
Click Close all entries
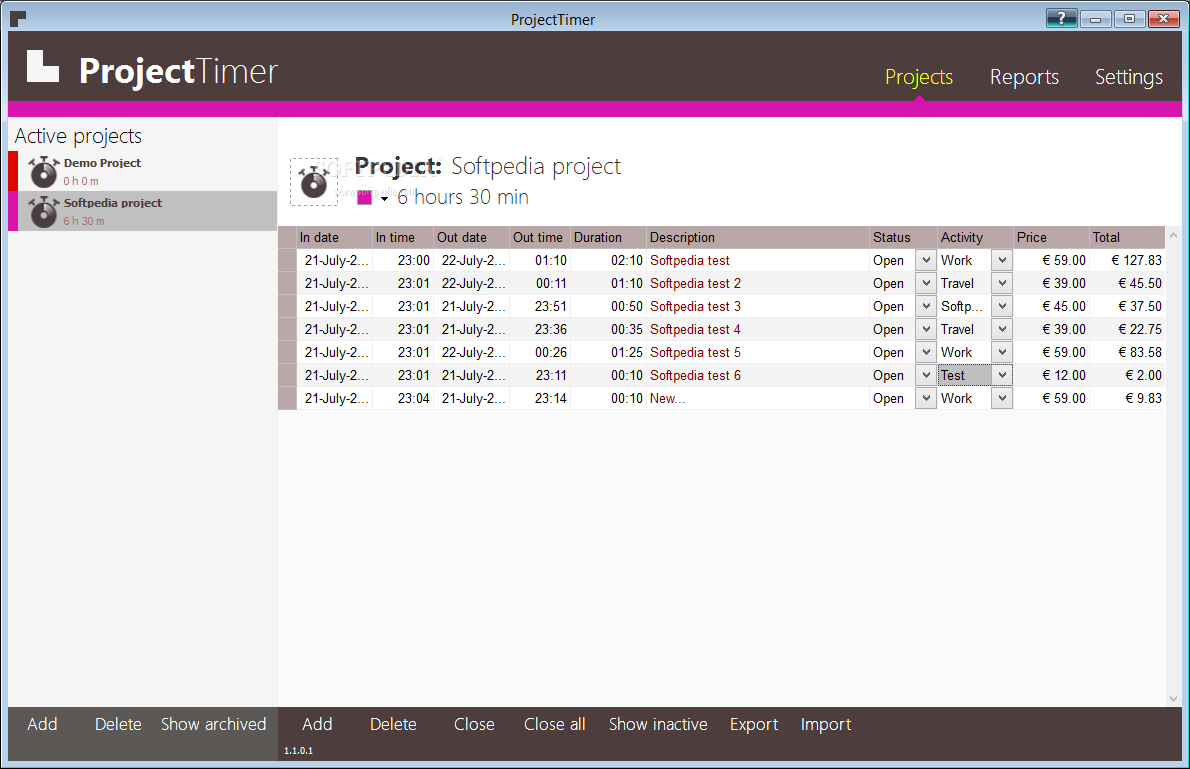pos(555,724)
